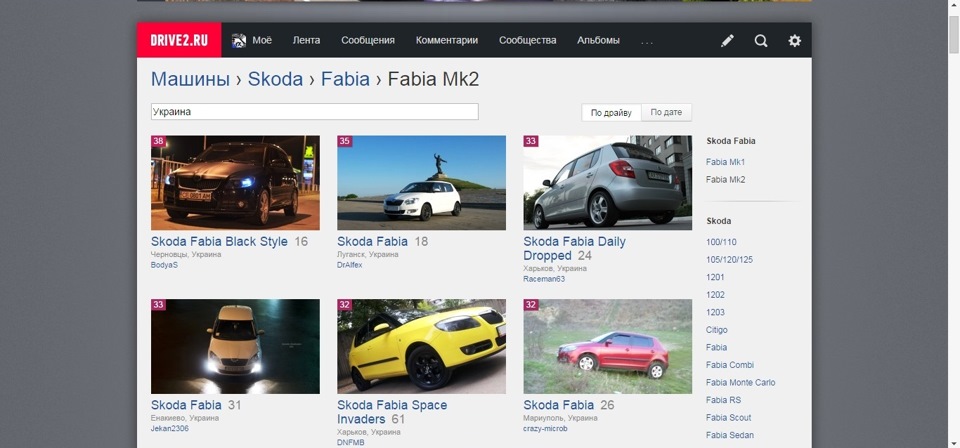This screenshot has height=448, width=960.
Task: Click the 38 drive badge
Action: click(159, 141)
